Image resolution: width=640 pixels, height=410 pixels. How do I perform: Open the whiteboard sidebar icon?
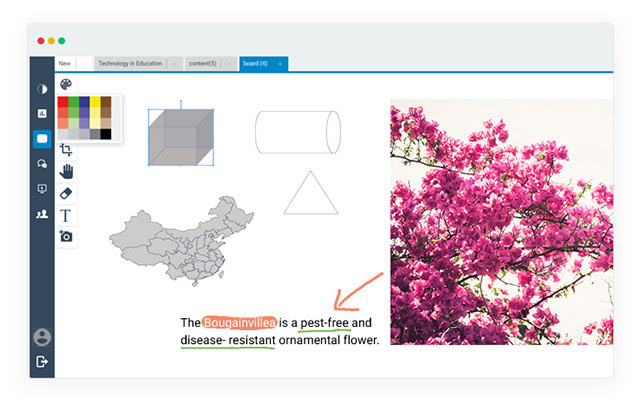pos(42,139)
